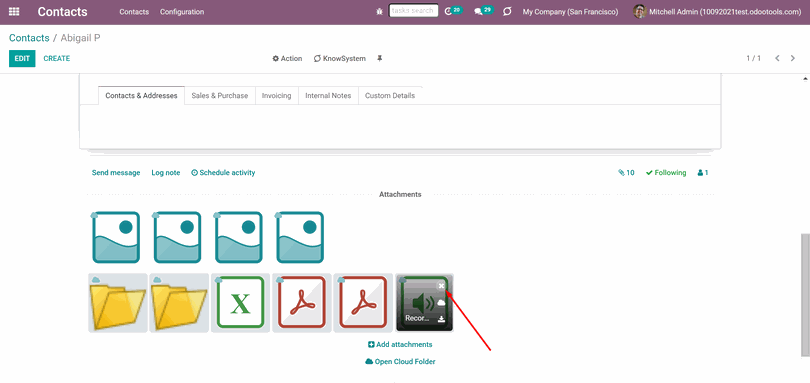This screenshot has width=810, height=383.
Task: Click the EDIT button
Action: [x=22, y=58]
